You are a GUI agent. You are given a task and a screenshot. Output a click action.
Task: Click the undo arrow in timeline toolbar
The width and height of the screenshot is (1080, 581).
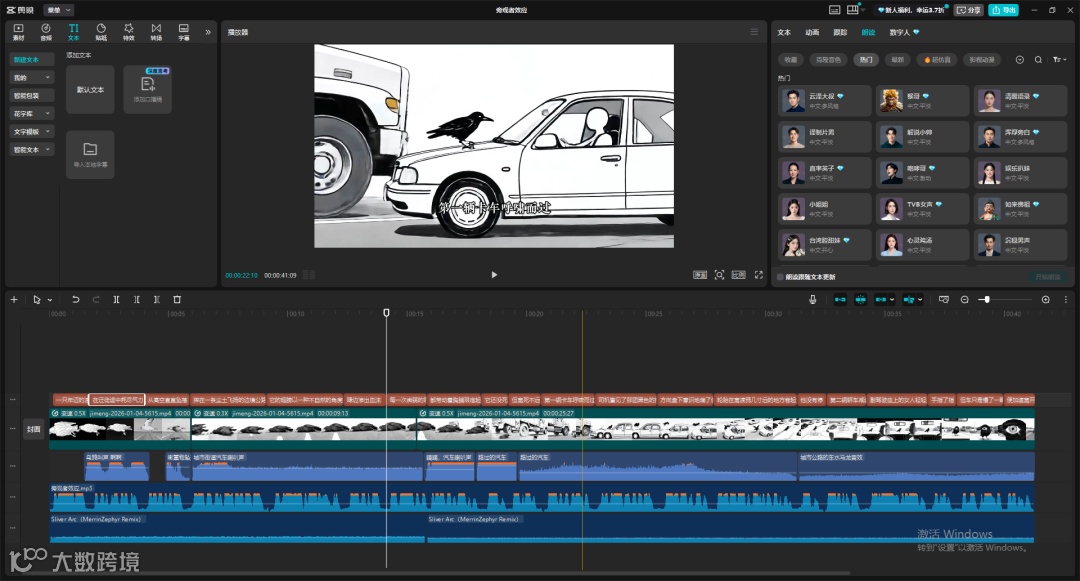point(75,299)
